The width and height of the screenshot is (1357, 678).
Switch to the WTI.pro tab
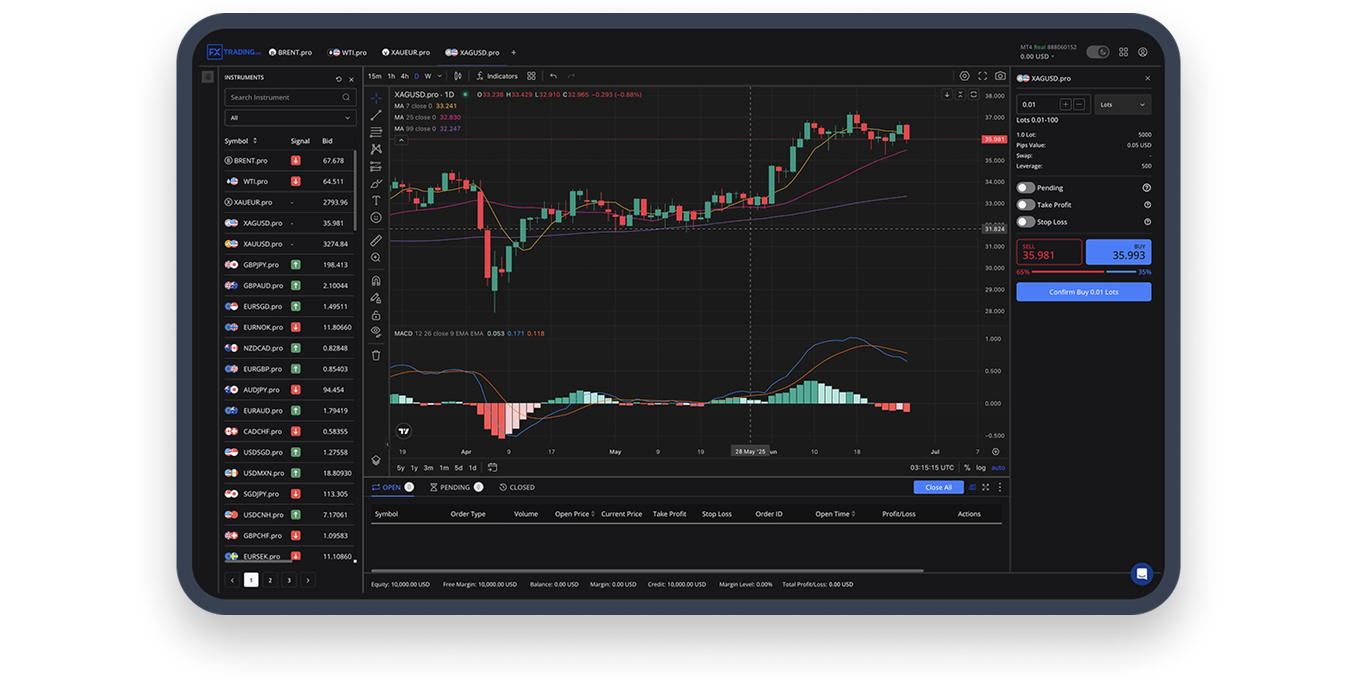(x=348, y=52)
